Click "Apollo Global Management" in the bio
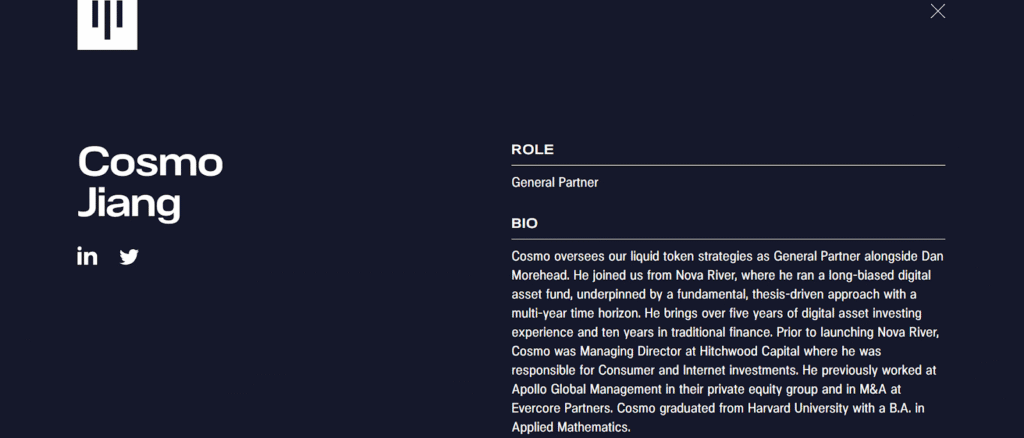The image size is (1024, 438). tap(595, 389)
